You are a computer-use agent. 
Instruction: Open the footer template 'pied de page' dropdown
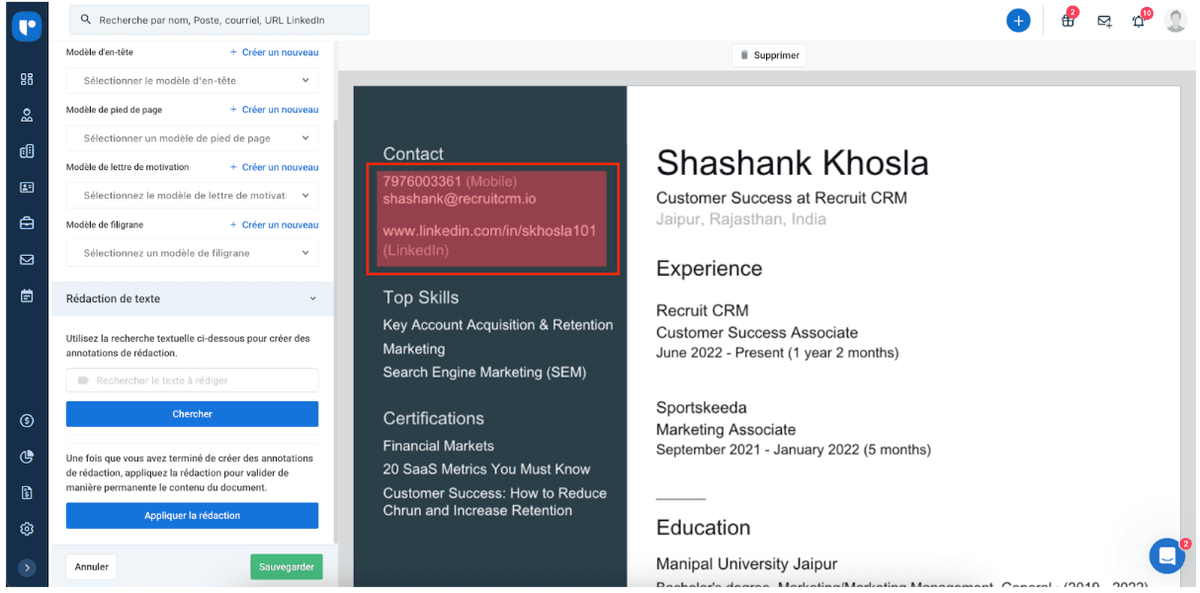pos(192,139)
